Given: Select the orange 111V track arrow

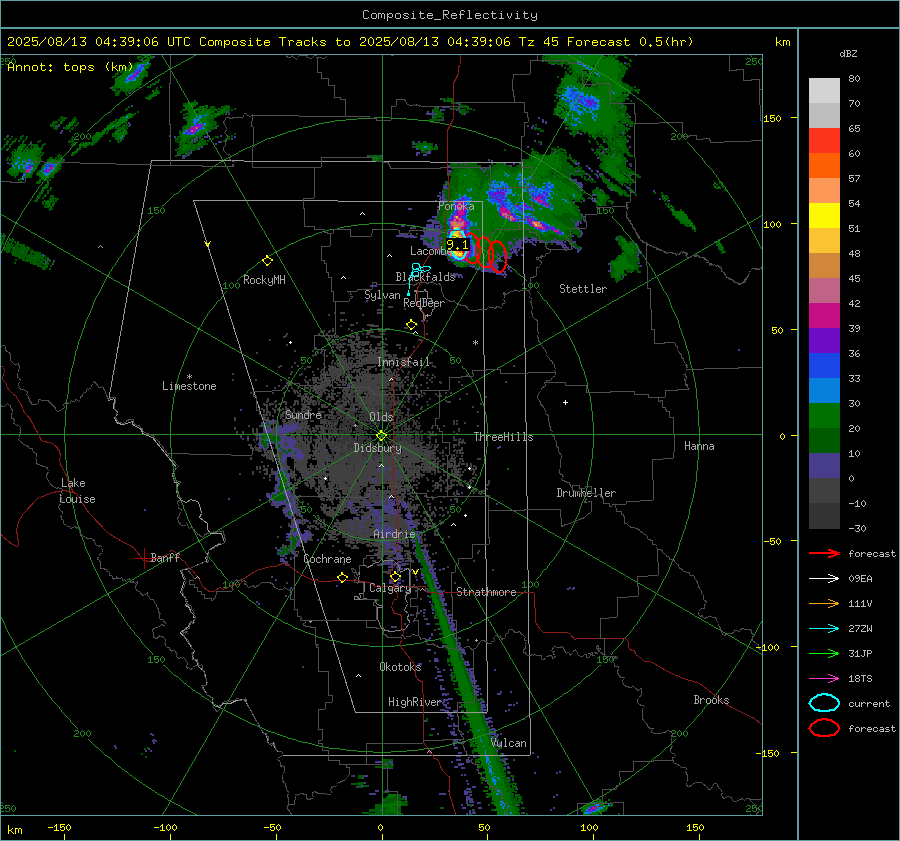Looking at the screenshot, I should coord(824,603).
